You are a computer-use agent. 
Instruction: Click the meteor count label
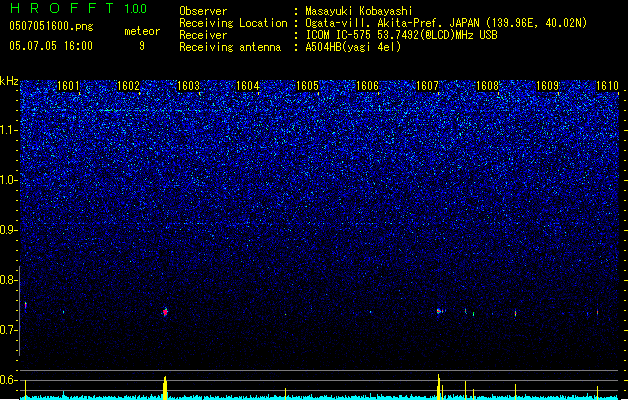tap(142, 31)
